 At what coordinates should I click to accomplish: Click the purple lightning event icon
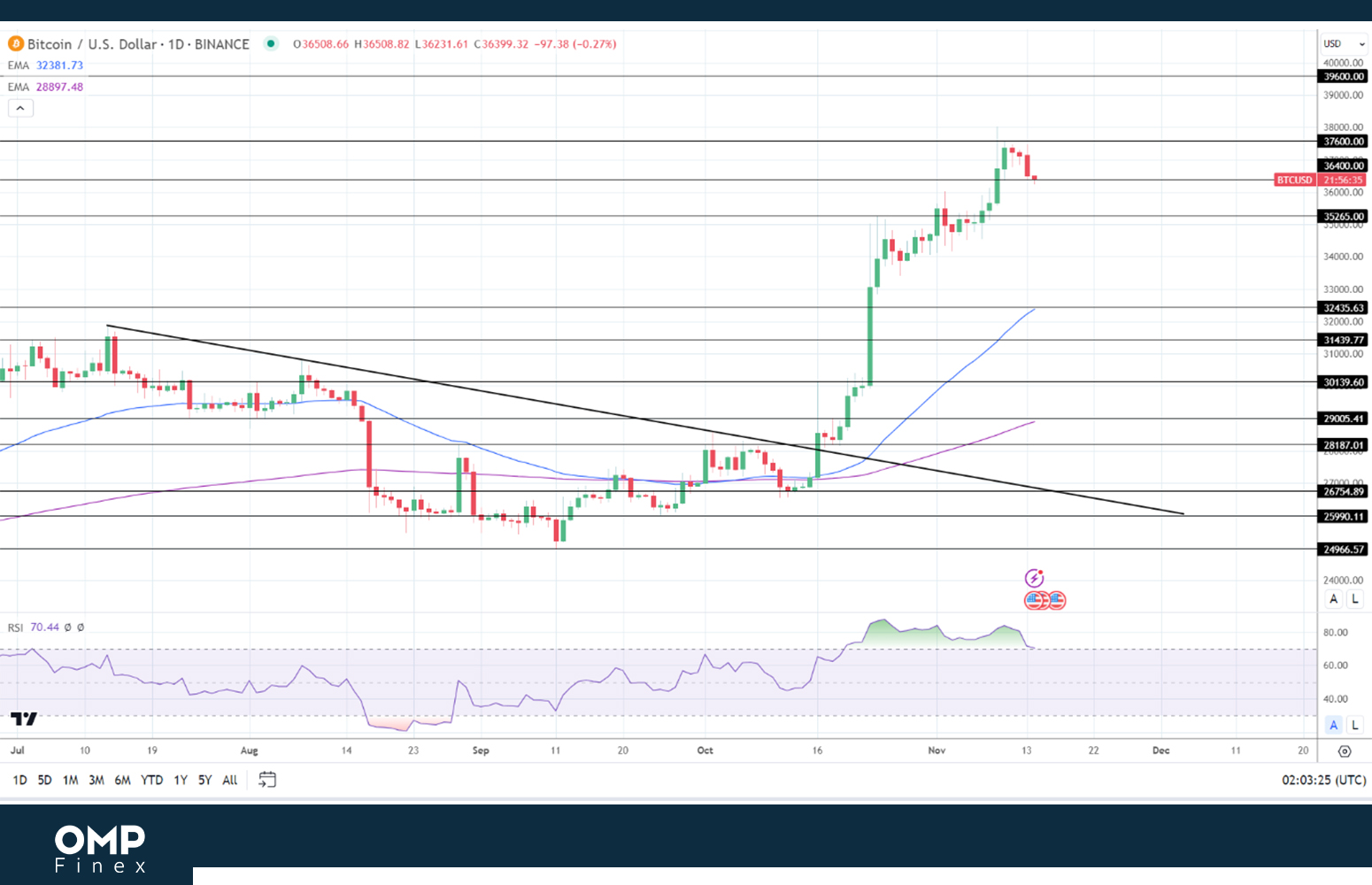click(1034, 578)
